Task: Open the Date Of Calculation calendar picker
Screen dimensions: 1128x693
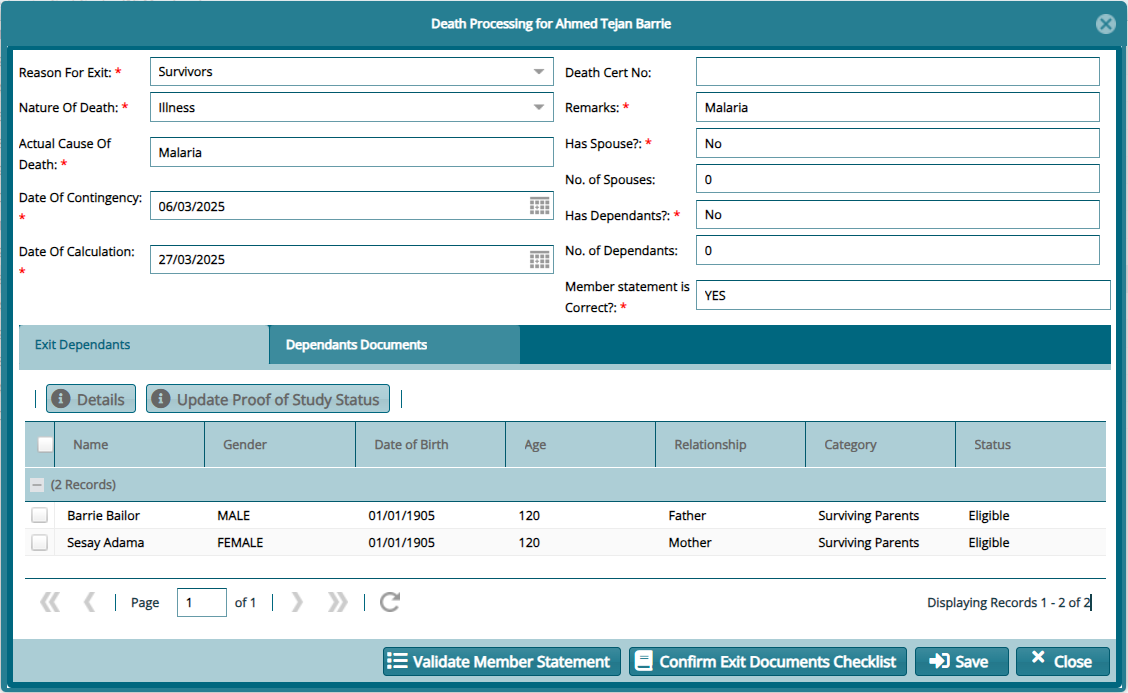Action: pyautogui.click(x=539, y=260)
